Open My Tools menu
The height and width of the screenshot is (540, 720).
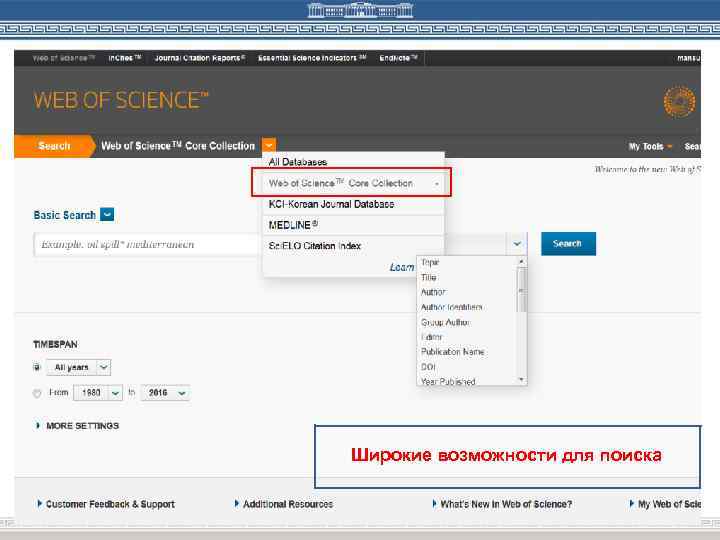[x=650, y=146]
